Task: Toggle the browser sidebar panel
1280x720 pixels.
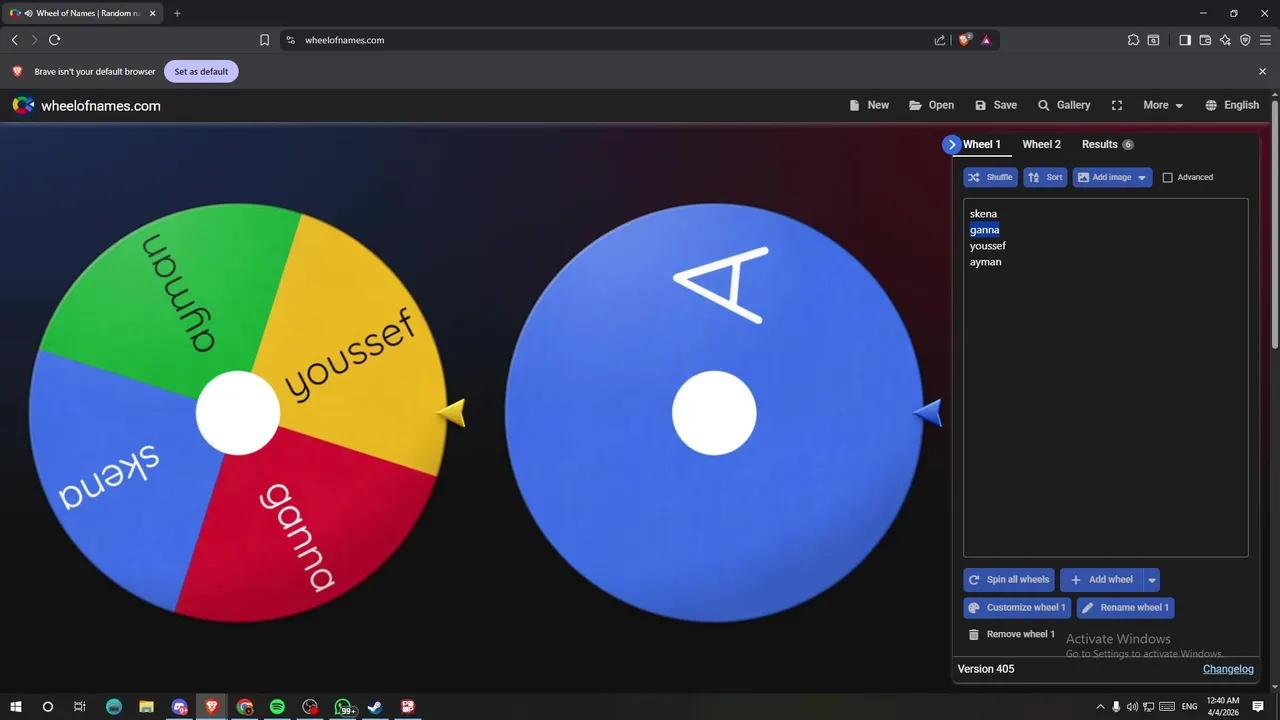Action: [x=1185, y=40]
